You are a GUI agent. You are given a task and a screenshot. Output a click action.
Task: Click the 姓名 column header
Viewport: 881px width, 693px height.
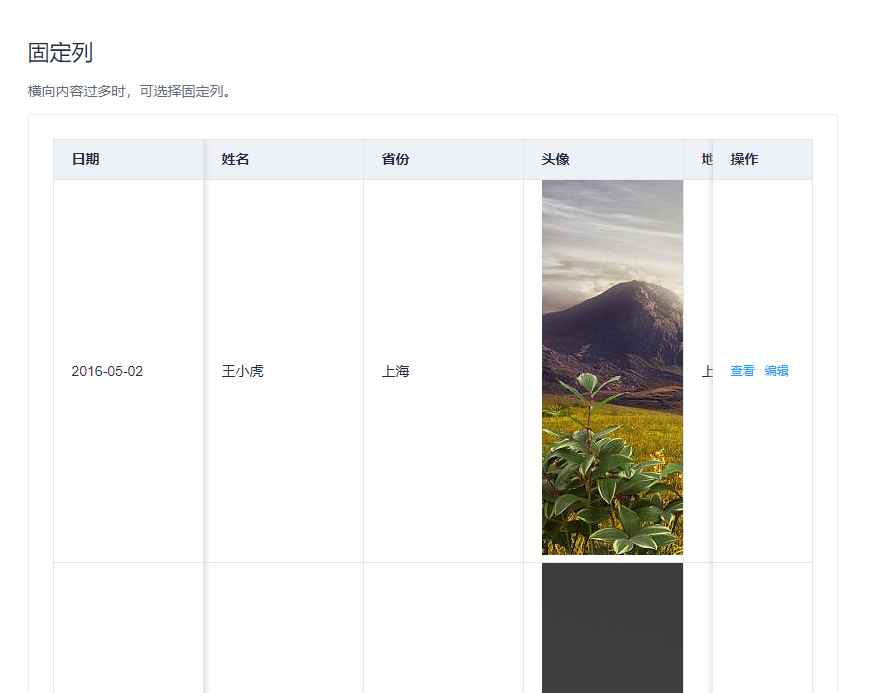284,160
